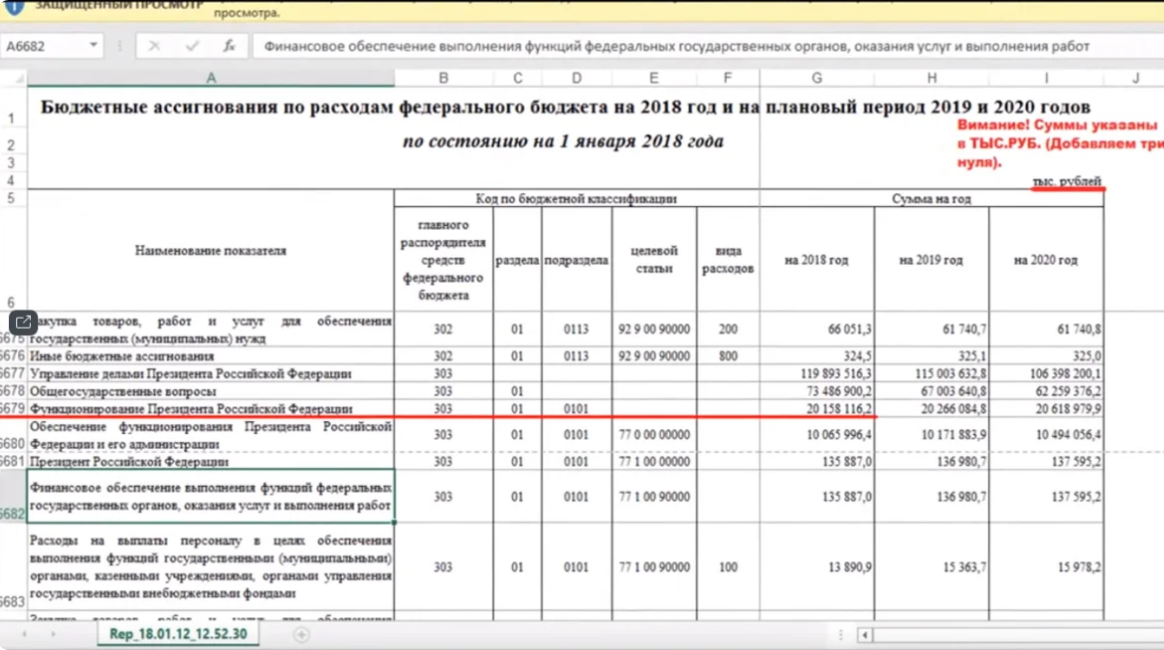
Task: Click value 119 893 516,3
Action: coord(836,373)
